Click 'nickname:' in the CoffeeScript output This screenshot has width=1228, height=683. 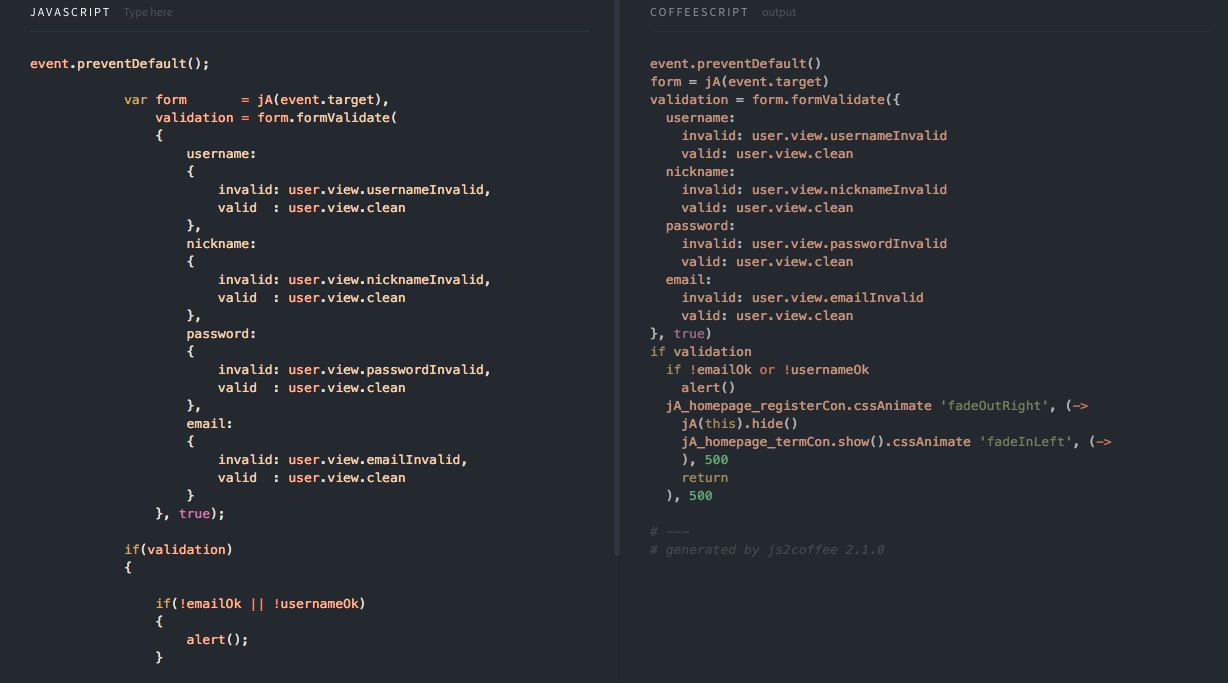coord(701,172)
